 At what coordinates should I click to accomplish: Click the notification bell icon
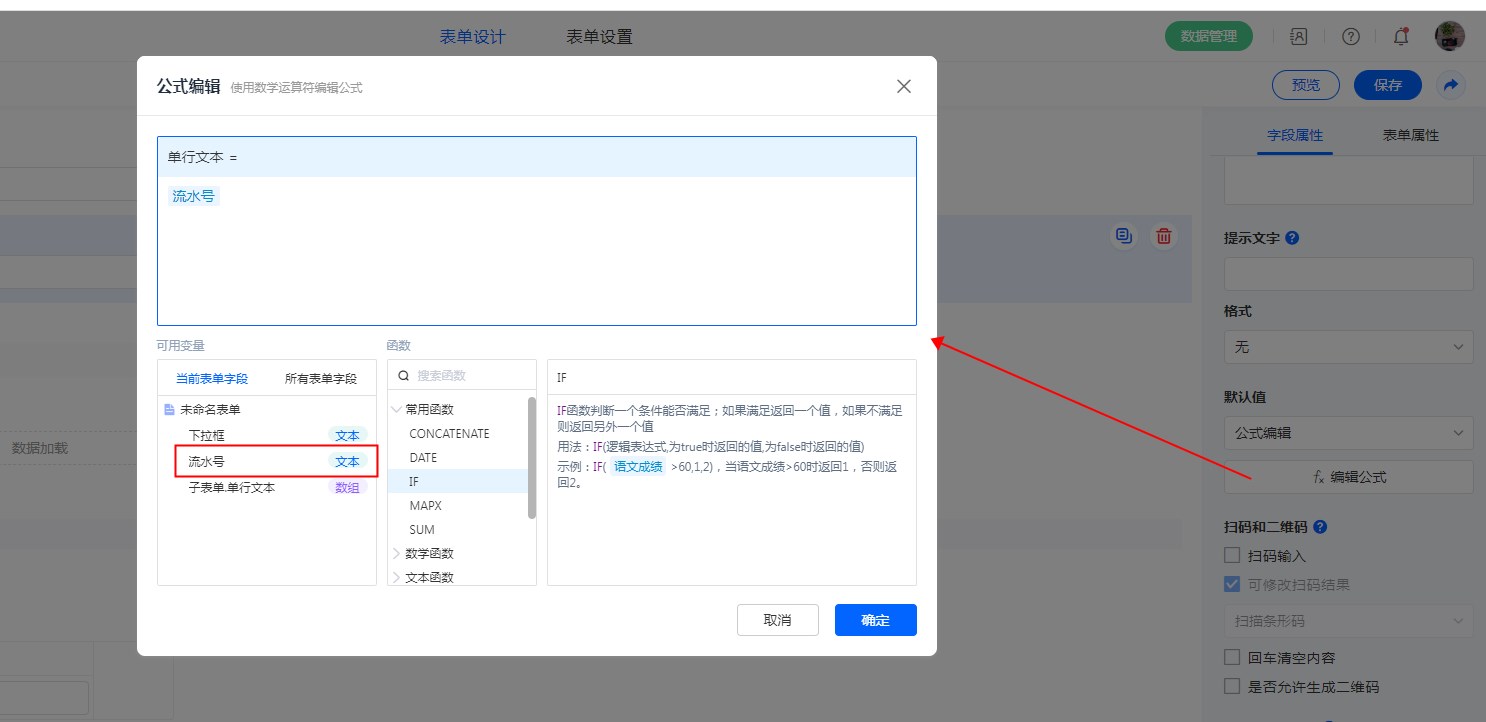tap(1401, 37)
